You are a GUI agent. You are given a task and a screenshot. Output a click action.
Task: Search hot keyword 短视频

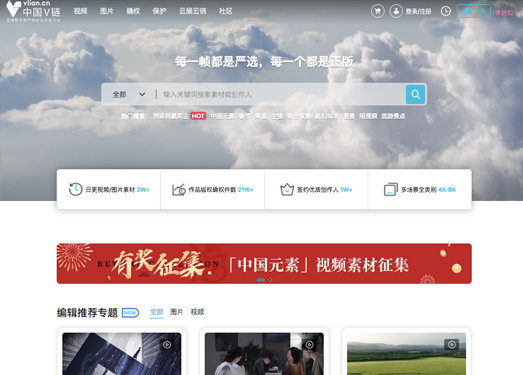point(368,116)
